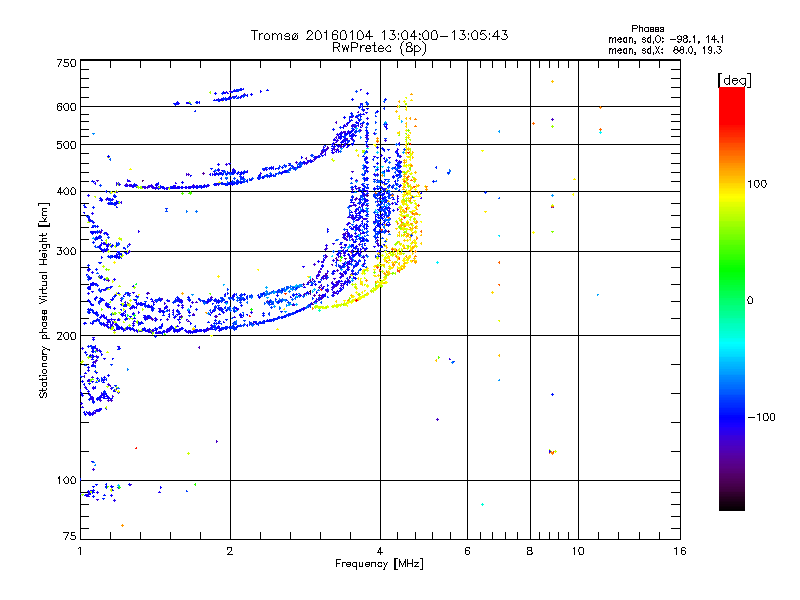Click the x-axis tick label '8'

530,551
